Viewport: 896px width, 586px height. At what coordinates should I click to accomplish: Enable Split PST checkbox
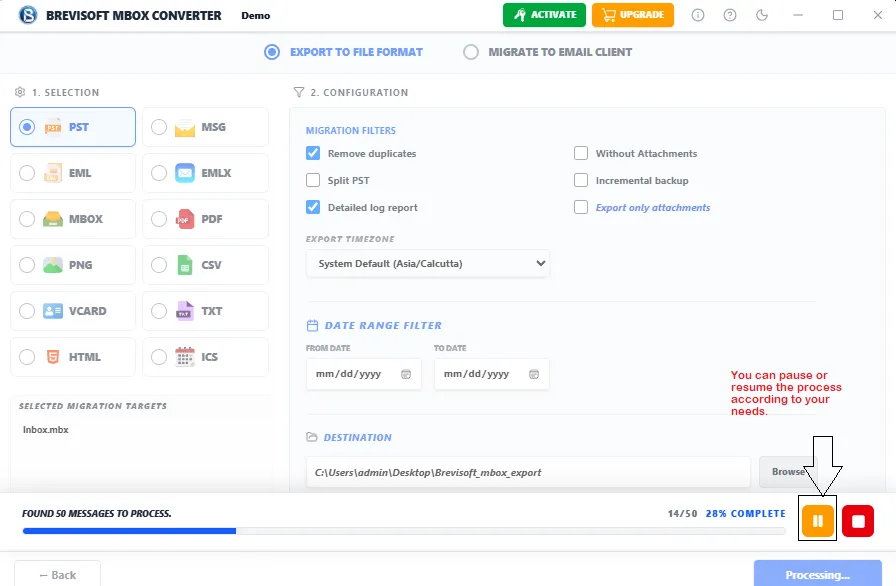tap(313, 180)
